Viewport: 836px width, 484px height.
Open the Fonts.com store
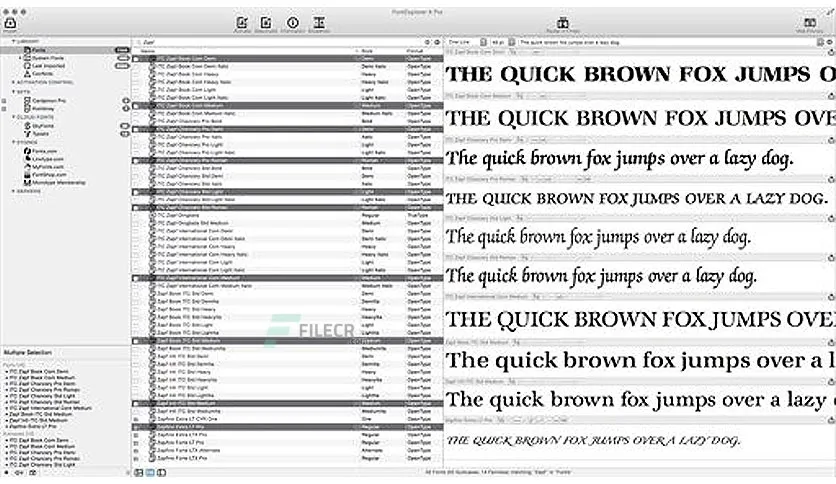45,151
